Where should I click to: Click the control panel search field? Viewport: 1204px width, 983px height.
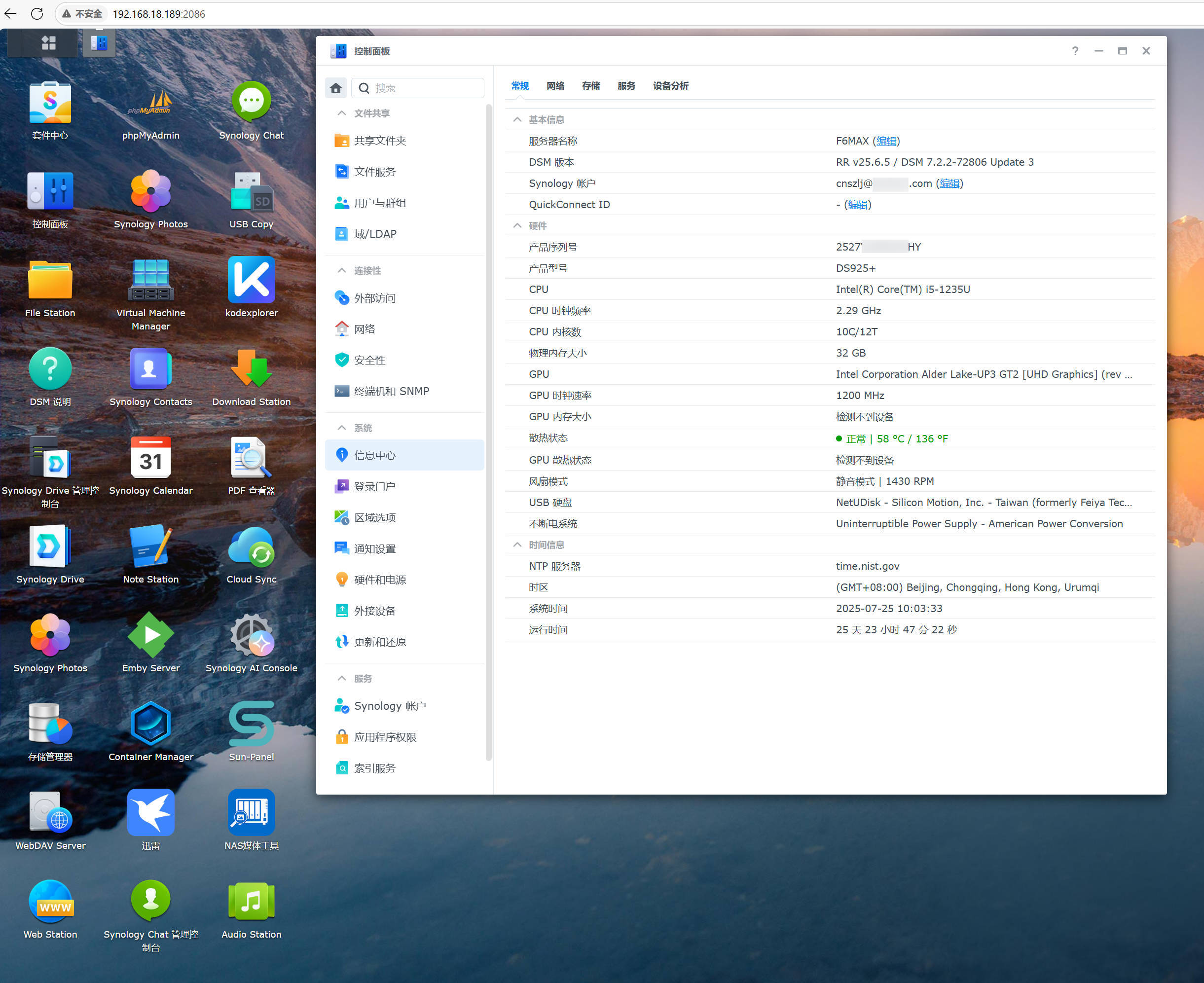click(x=418, y=88)
